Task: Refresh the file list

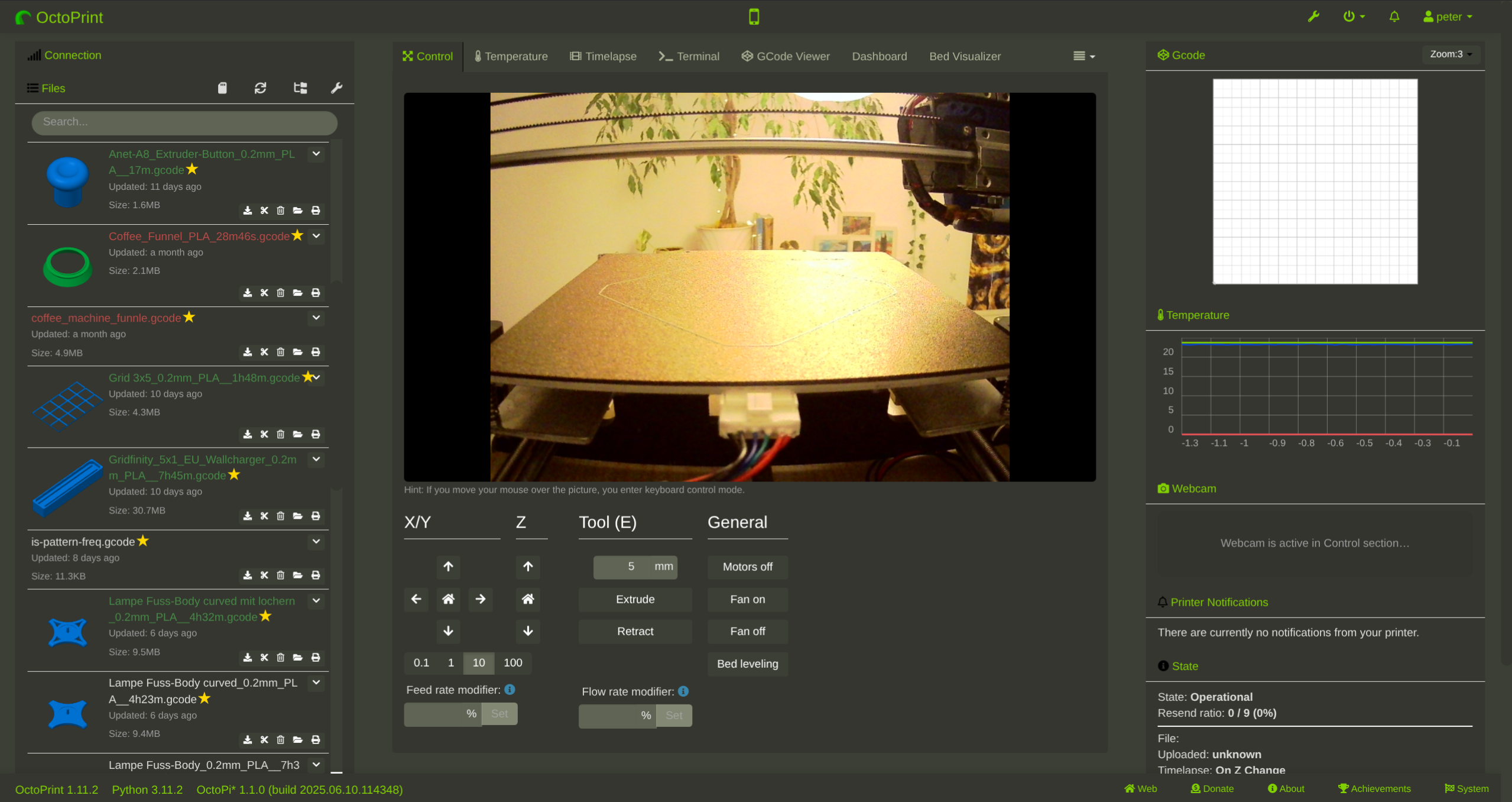Action: [260, 88]
